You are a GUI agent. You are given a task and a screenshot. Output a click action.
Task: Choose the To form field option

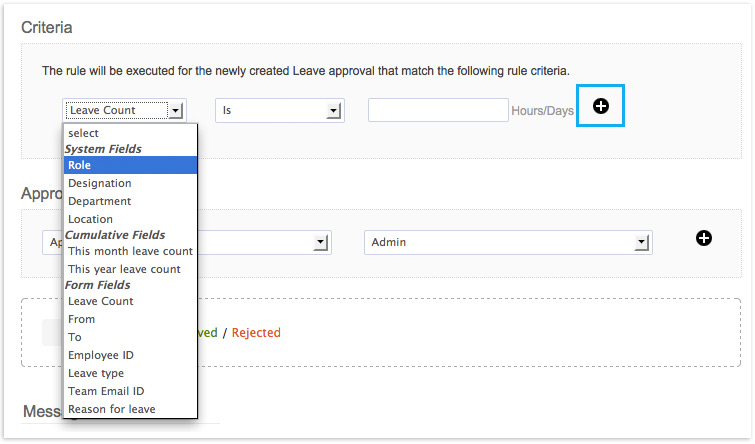point(130,337)
